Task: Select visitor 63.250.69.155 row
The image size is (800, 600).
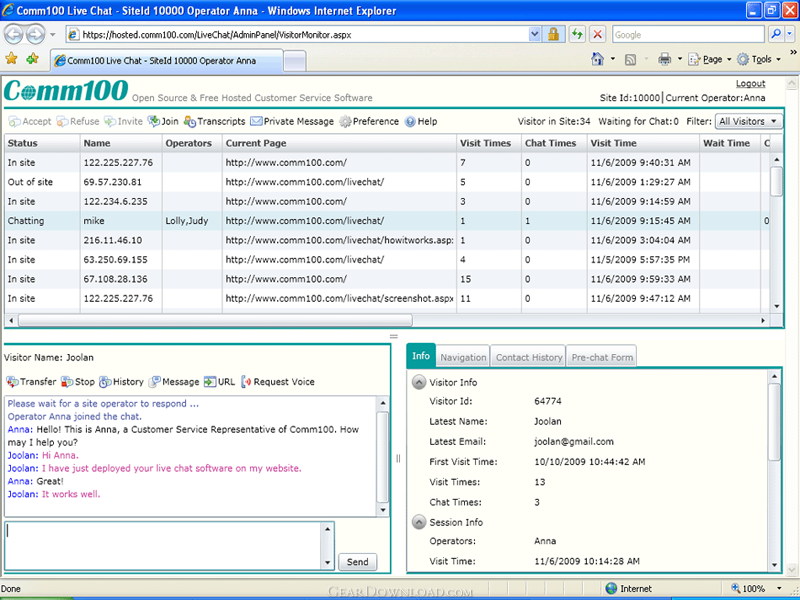Action: click(x=387, y=260)
